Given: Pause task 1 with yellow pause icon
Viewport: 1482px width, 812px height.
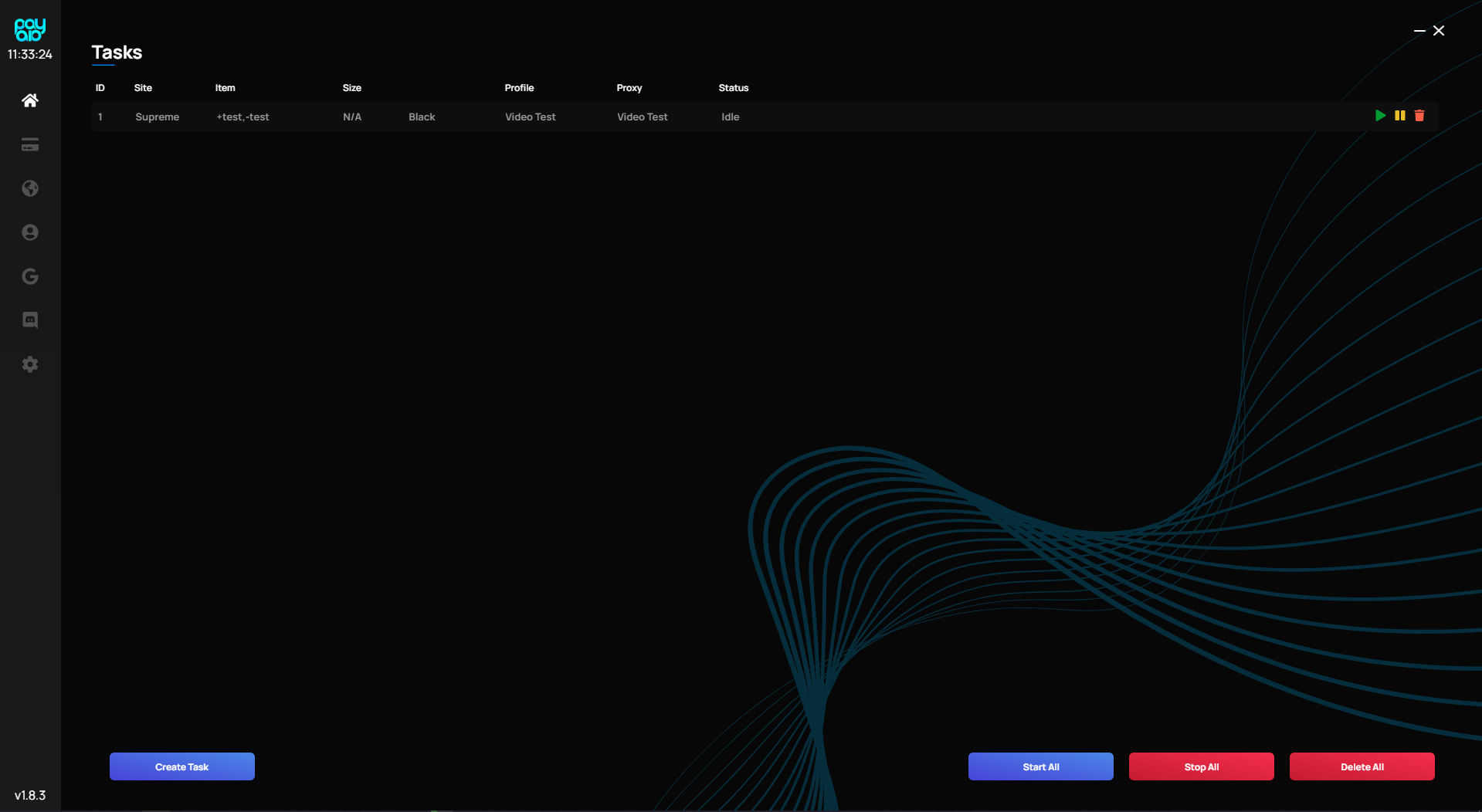Looking at the screenshot, I should coord(1400,116).
